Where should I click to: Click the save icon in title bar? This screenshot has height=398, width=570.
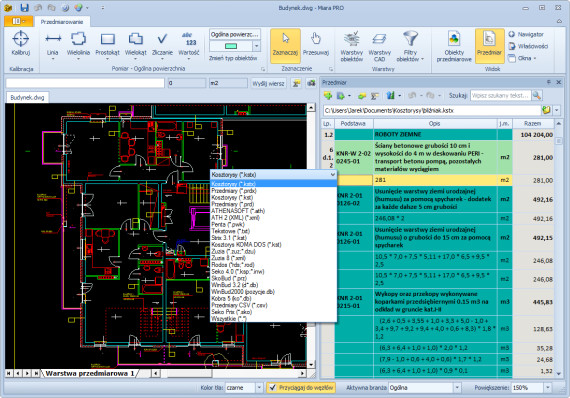click(x=24, y=8)
